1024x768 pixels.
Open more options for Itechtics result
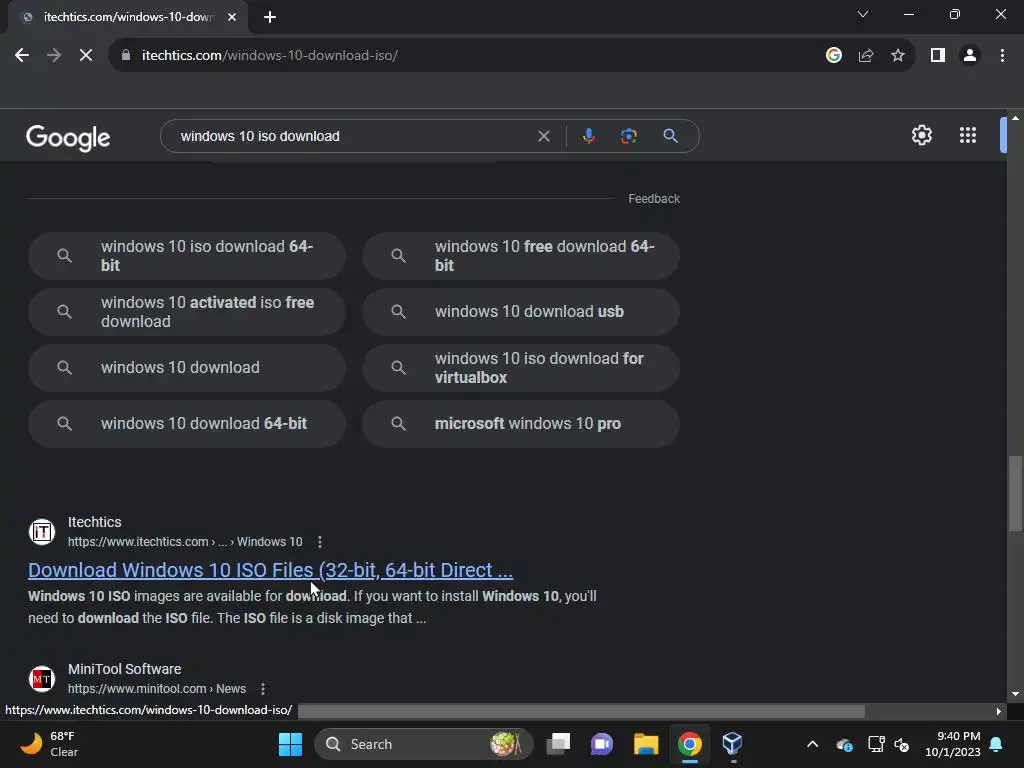tap(319, 542)
